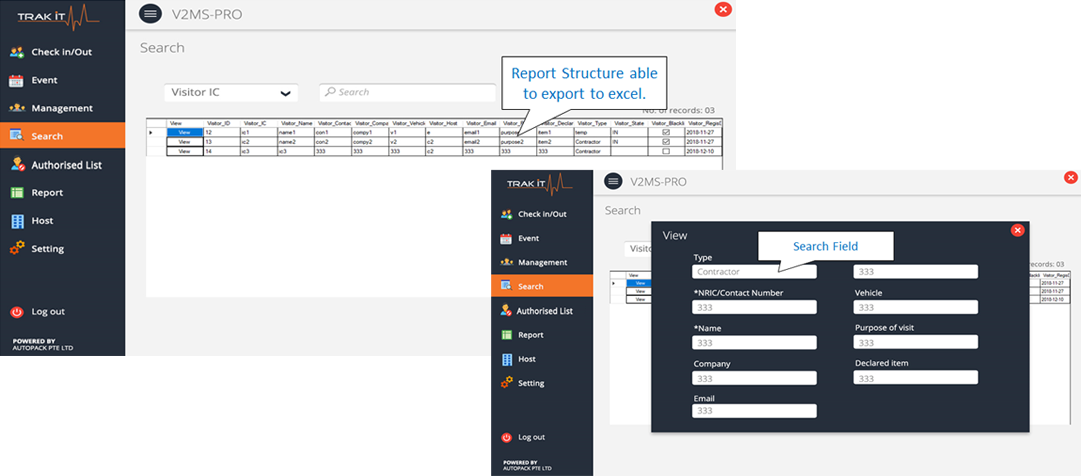Close the View dialog with red X
Viewport: 1081px width, 476px height.
click(1017, 230)
